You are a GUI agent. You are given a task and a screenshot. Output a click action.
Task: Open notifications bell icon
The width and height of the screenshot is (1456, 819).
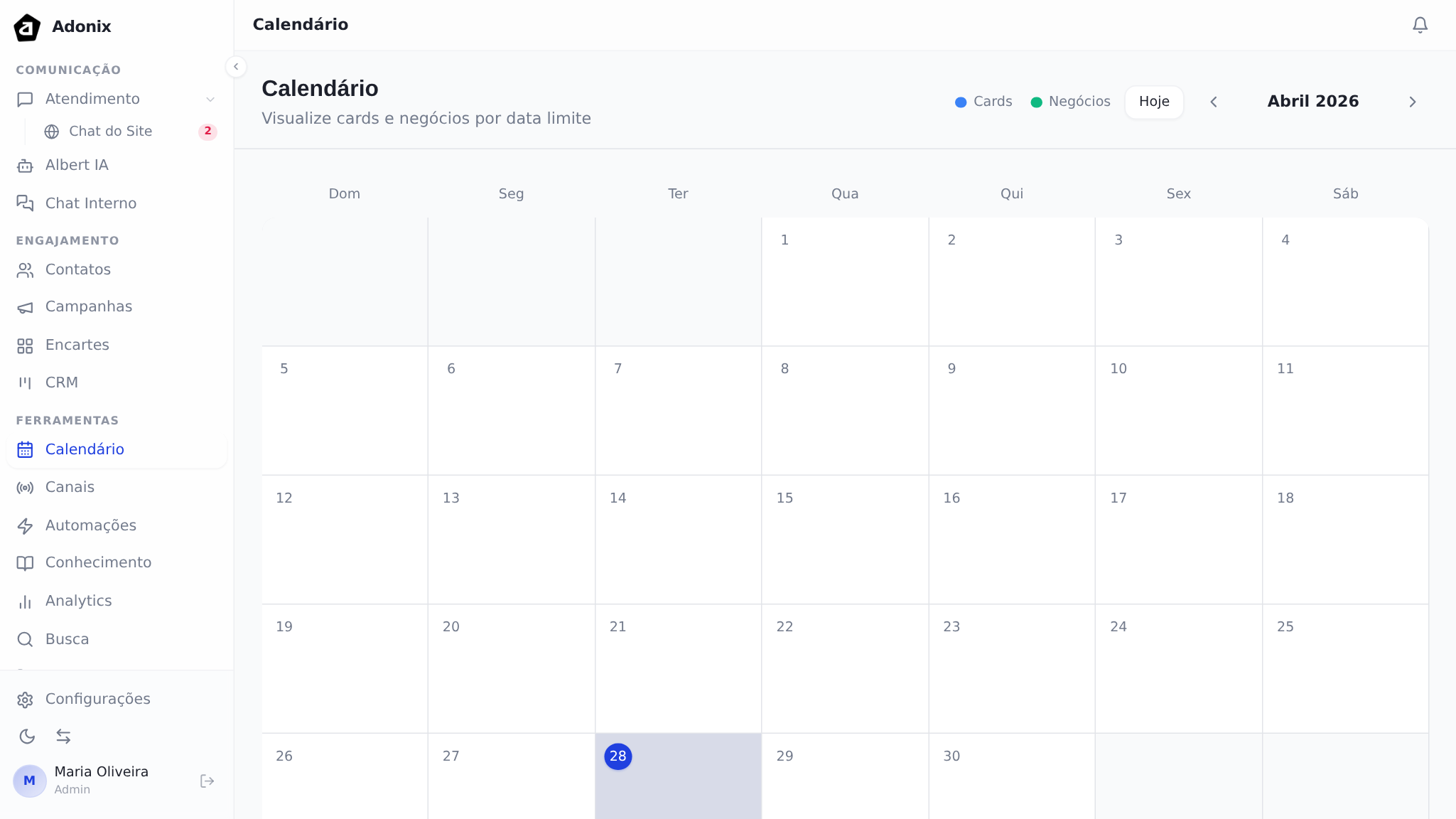coord(1420,25)
